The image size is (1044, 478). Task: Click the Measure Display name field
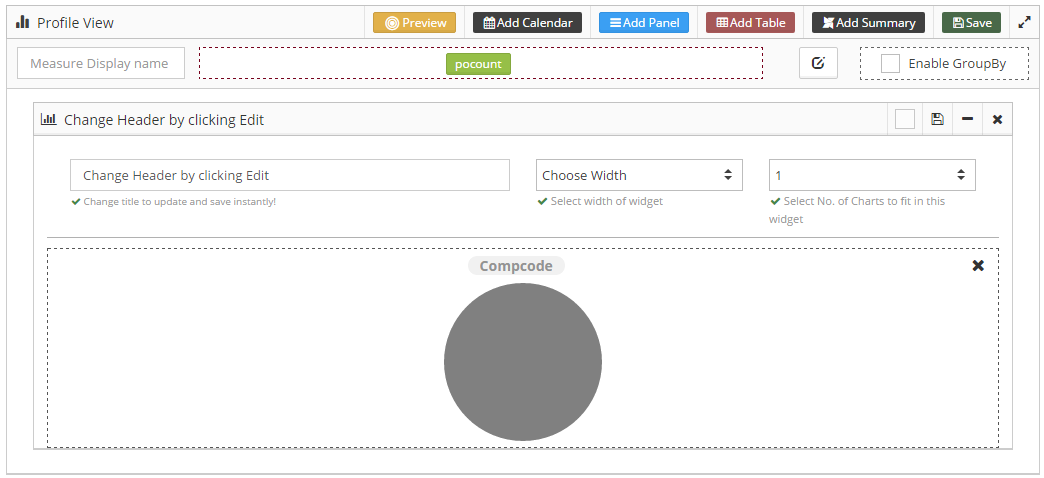[x=101, y=63]
